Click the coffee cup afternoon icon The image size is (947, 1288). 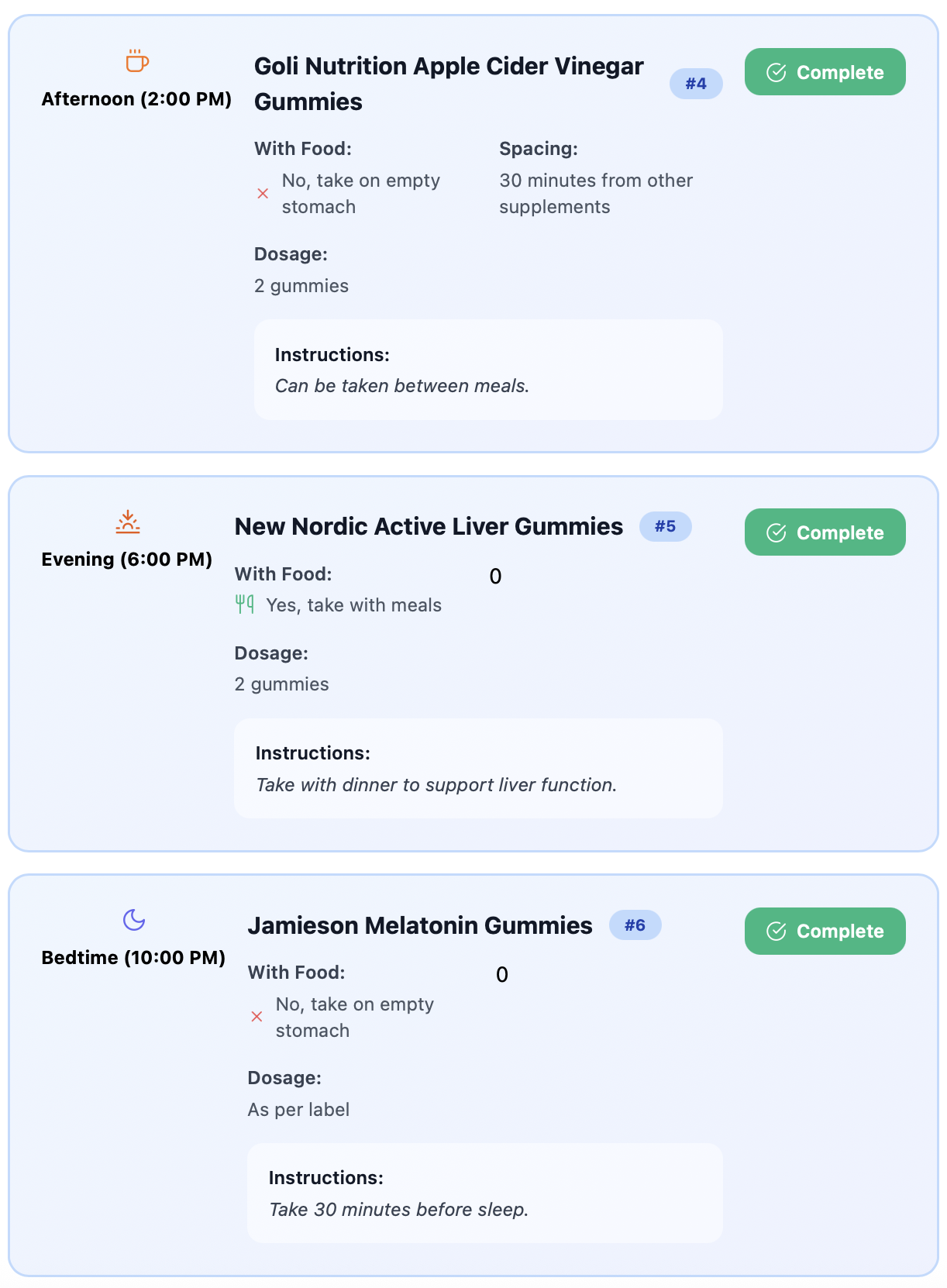point(137,60)
